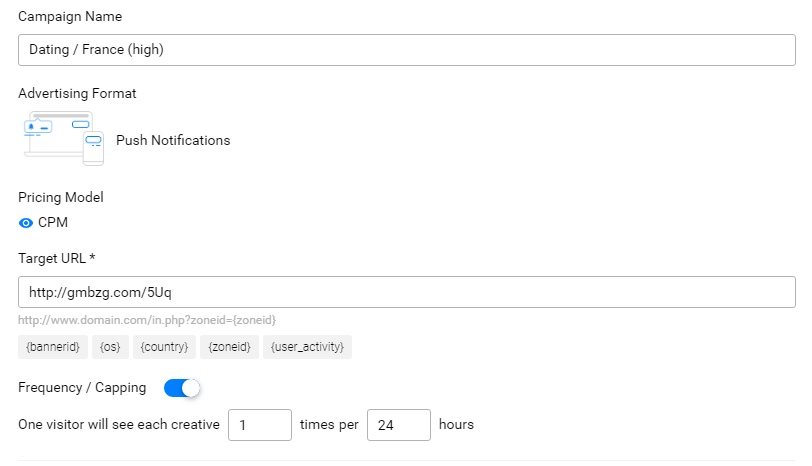Image resolution: width=812 pixels, height=466 pixels.
Task: Click the Pricing Model heading
Action: tap(61, 197)
